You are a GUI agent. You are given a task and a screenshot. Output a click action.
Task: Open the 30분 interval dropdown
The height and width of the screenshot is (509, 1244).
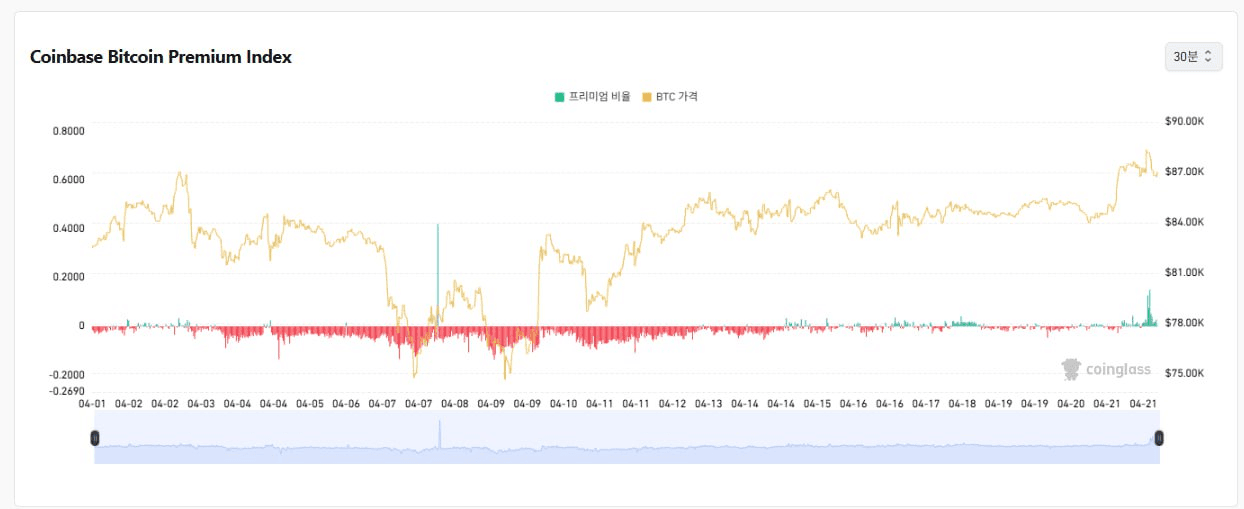coord(1193,57)
